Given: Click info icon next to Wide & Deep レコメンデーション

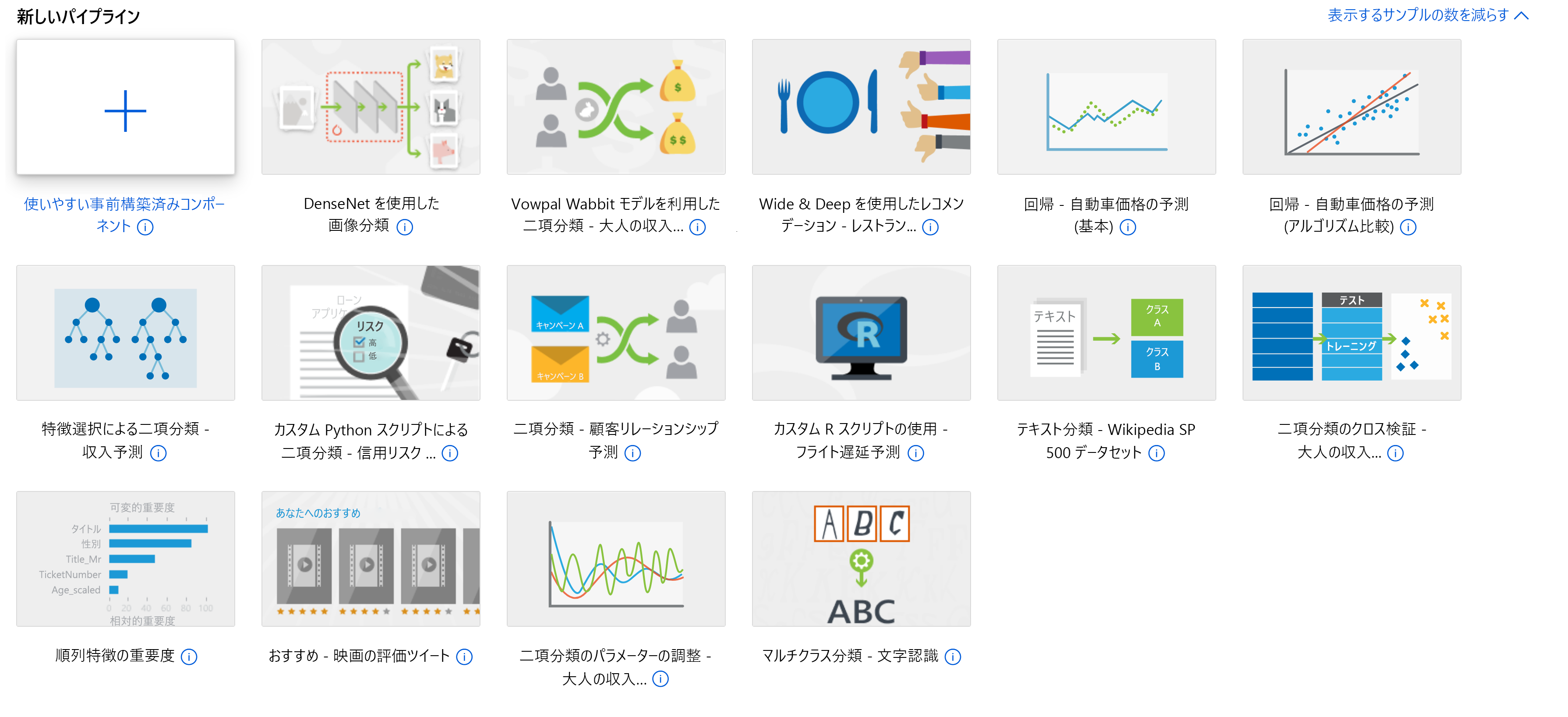Looking at the screenshot, I should pos(931,227).
